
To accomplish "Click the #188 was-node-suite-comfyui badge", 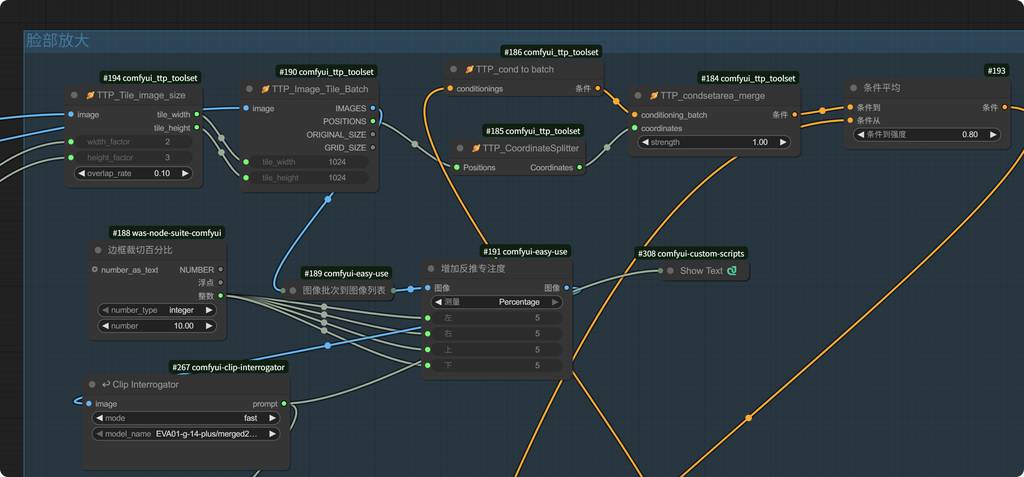I will [x=167, y=233].
